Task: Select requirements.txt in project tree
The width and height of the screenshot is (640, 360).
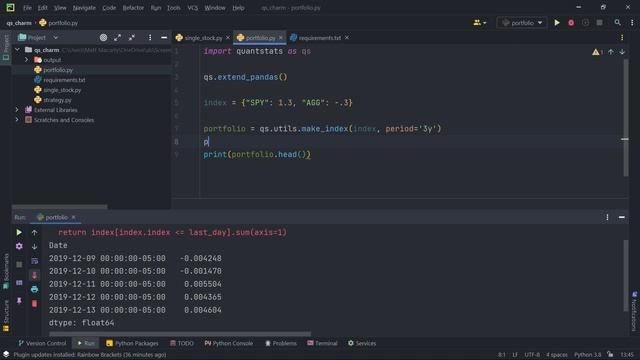Action: [64, 80]
